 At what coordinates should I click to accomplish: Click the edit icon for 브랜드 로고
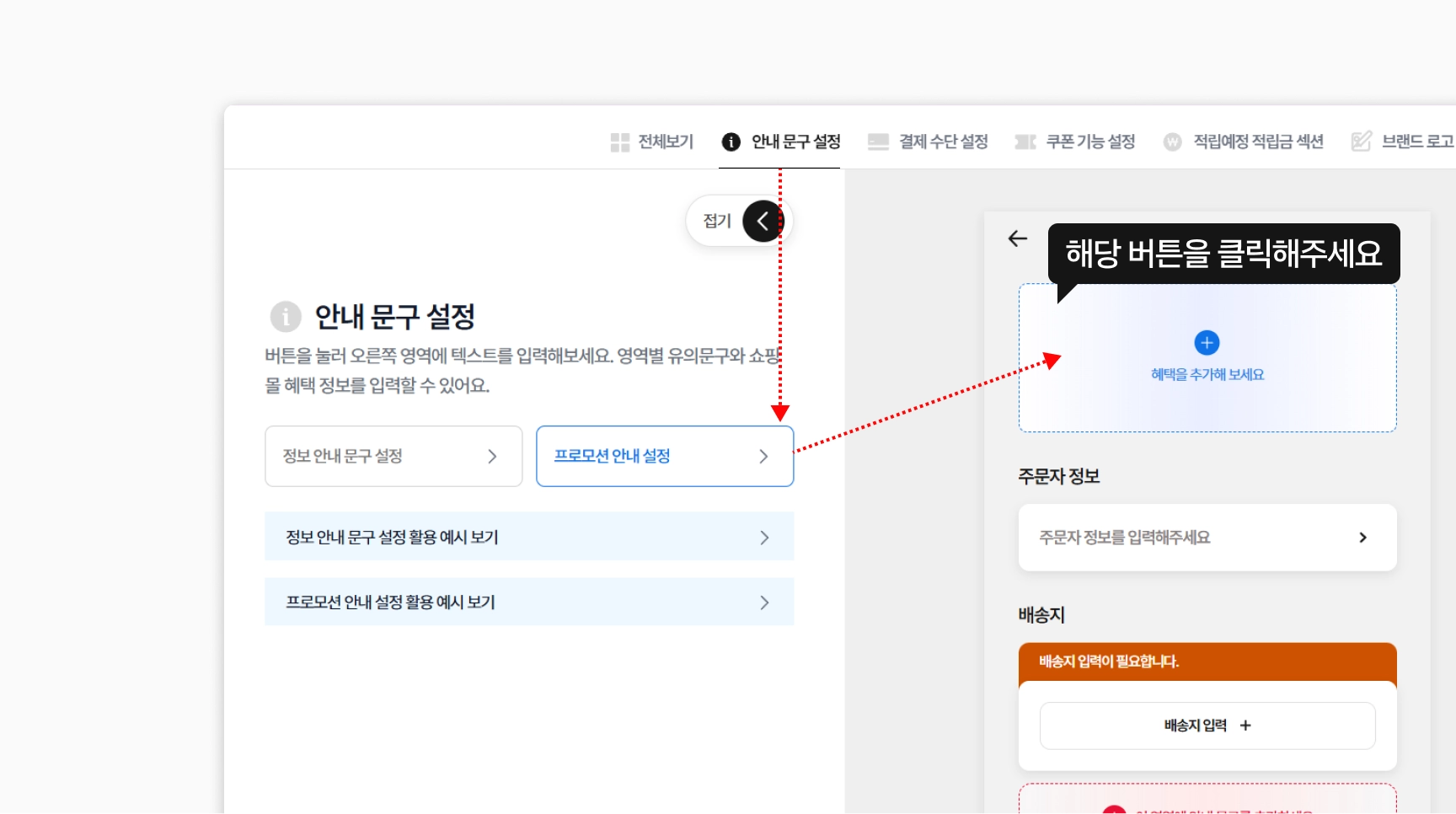click(x=1361, y=142)
